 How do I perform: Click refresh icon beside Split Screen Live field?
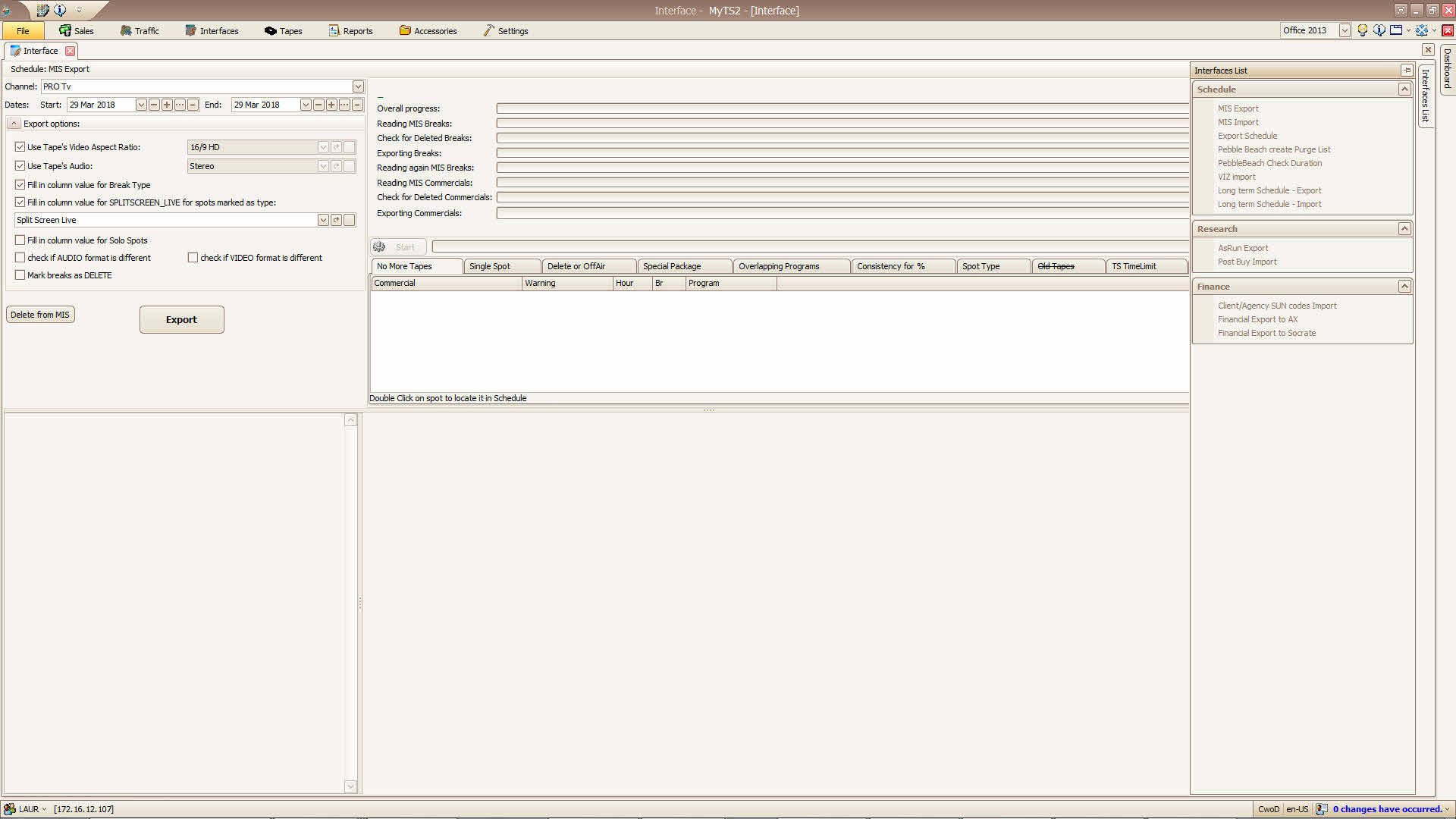pyautogui.click(x=336, y=220)
